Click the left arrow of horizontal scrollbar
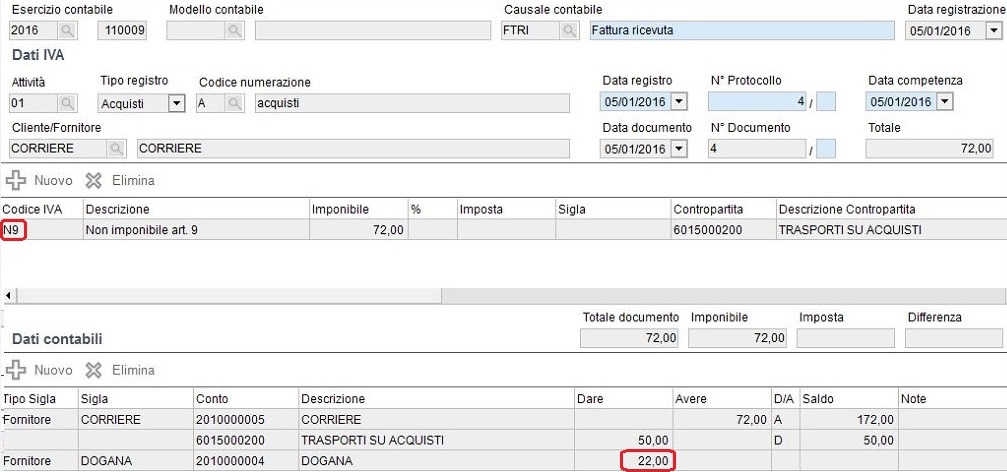The width and height of the screenshot is (1007, 472). [x=8, y=295]
